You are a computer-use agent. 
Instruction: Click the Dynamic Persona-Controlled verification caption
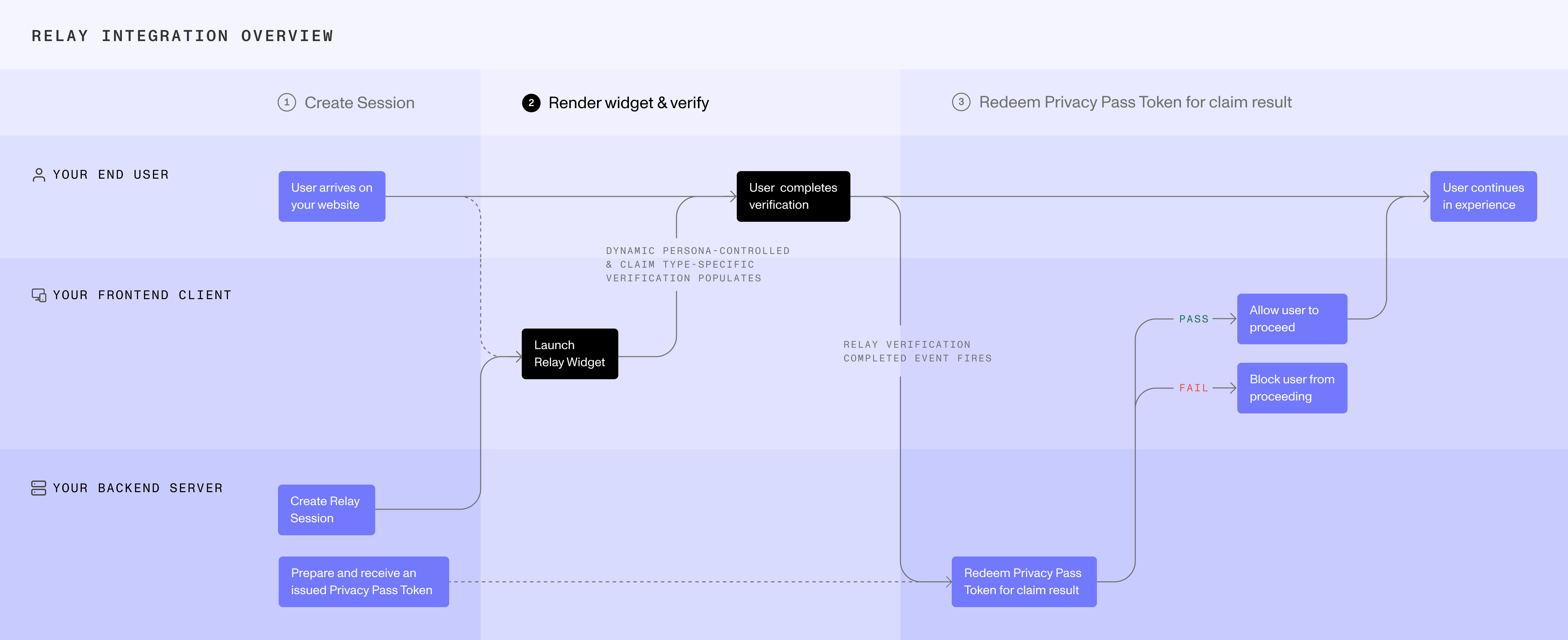(698, 265)
